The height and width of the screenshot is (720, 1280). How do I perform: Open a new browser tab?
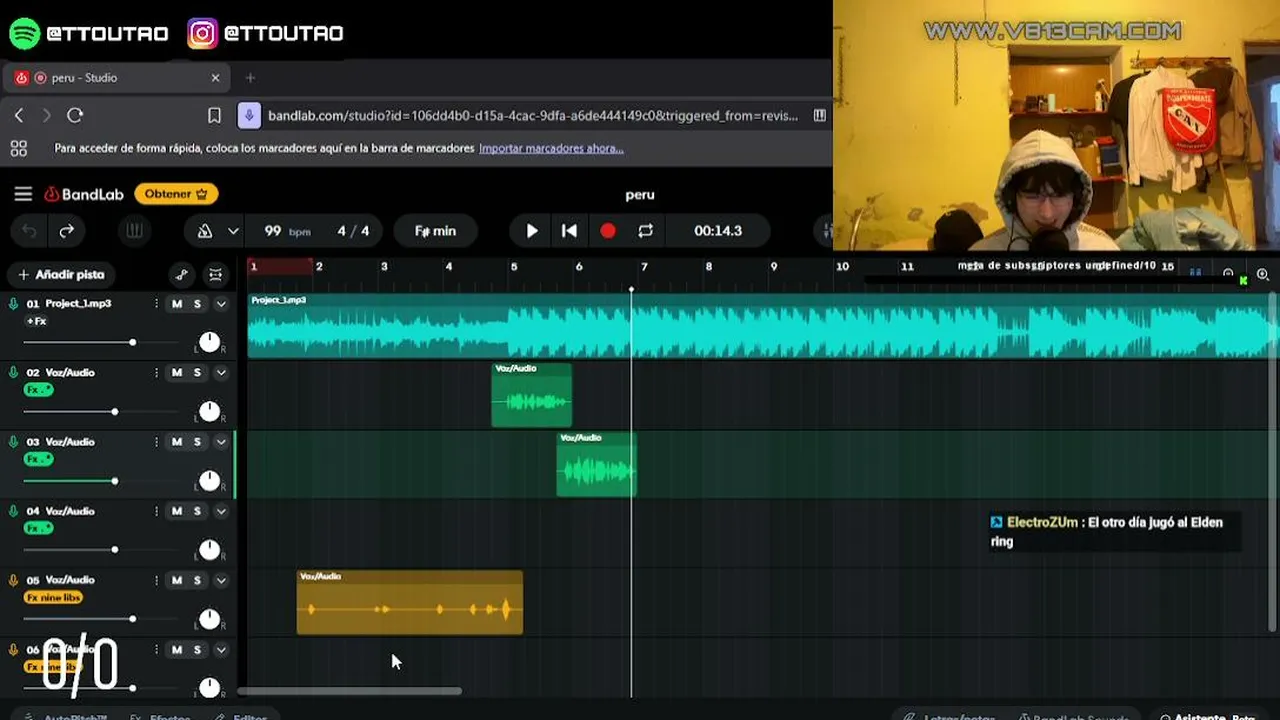250,78
